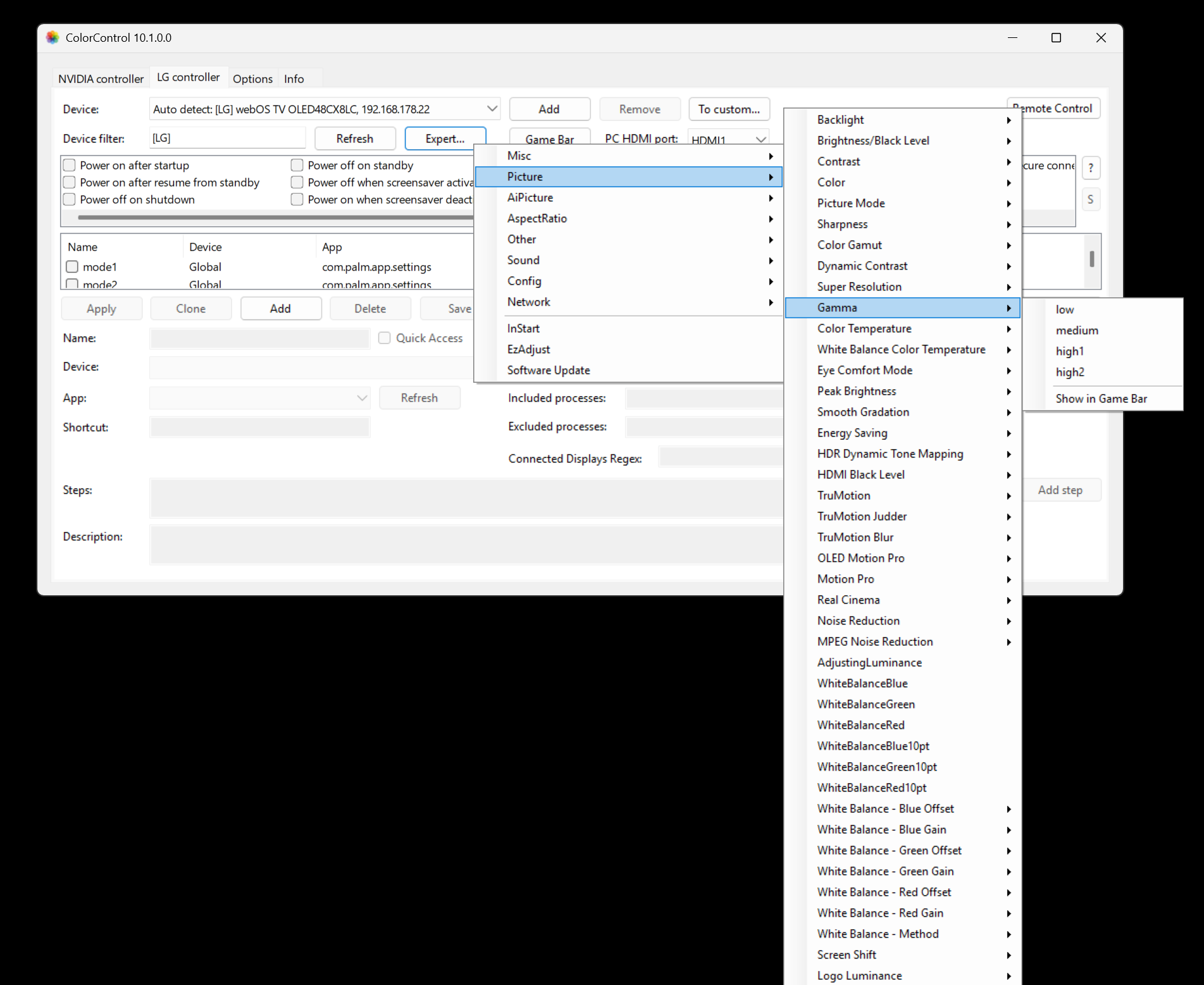
Task: Click the Expert... button
Action: click(445, 138)
